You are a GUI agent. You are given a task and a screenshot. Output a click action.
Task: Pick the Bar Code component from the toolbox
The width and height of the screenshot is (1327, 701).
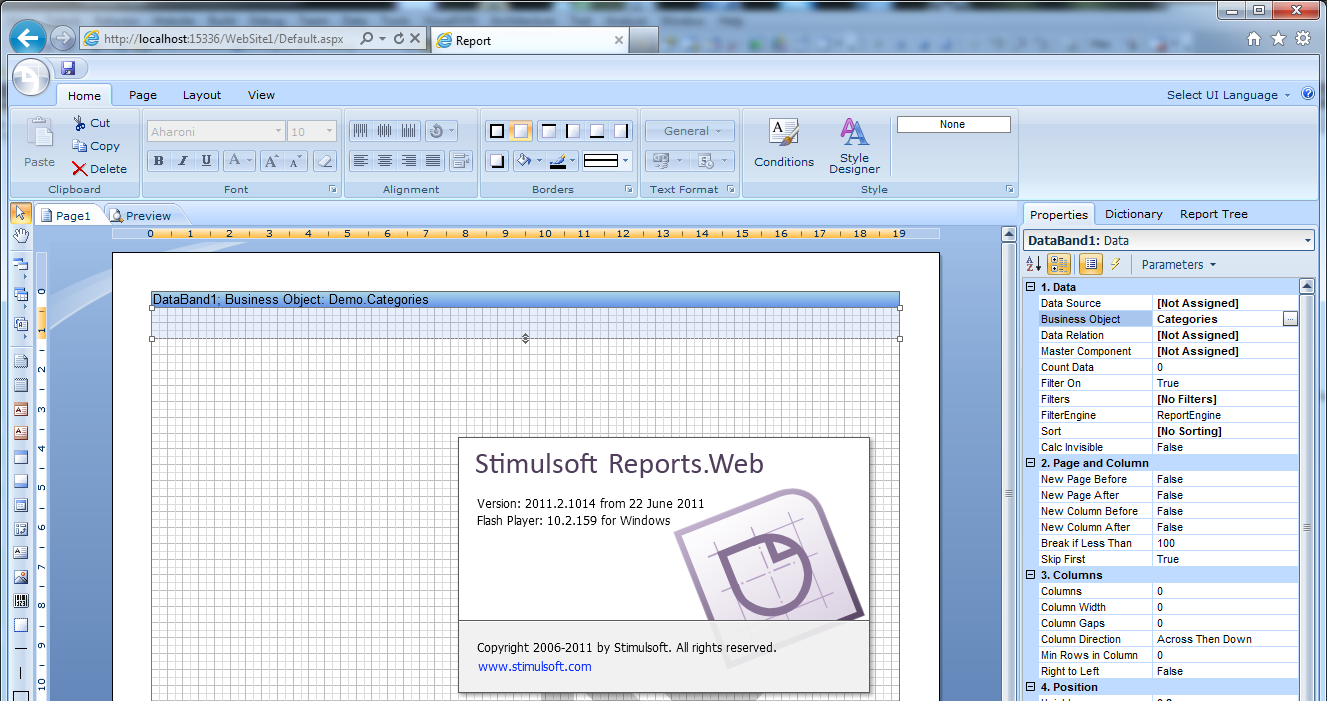click(21, 601)
